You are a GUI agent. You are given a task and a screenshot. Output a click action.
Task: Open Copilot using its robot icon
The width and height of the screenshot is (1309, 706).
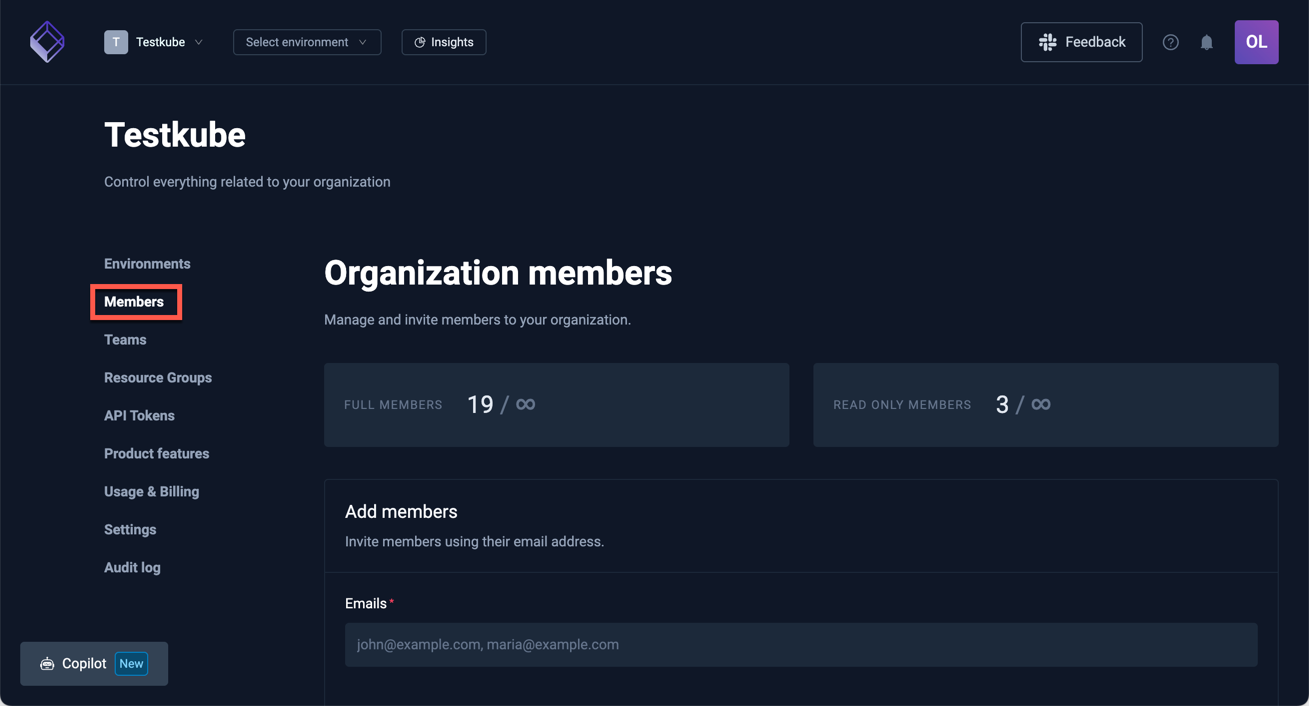tap(47, 663)
